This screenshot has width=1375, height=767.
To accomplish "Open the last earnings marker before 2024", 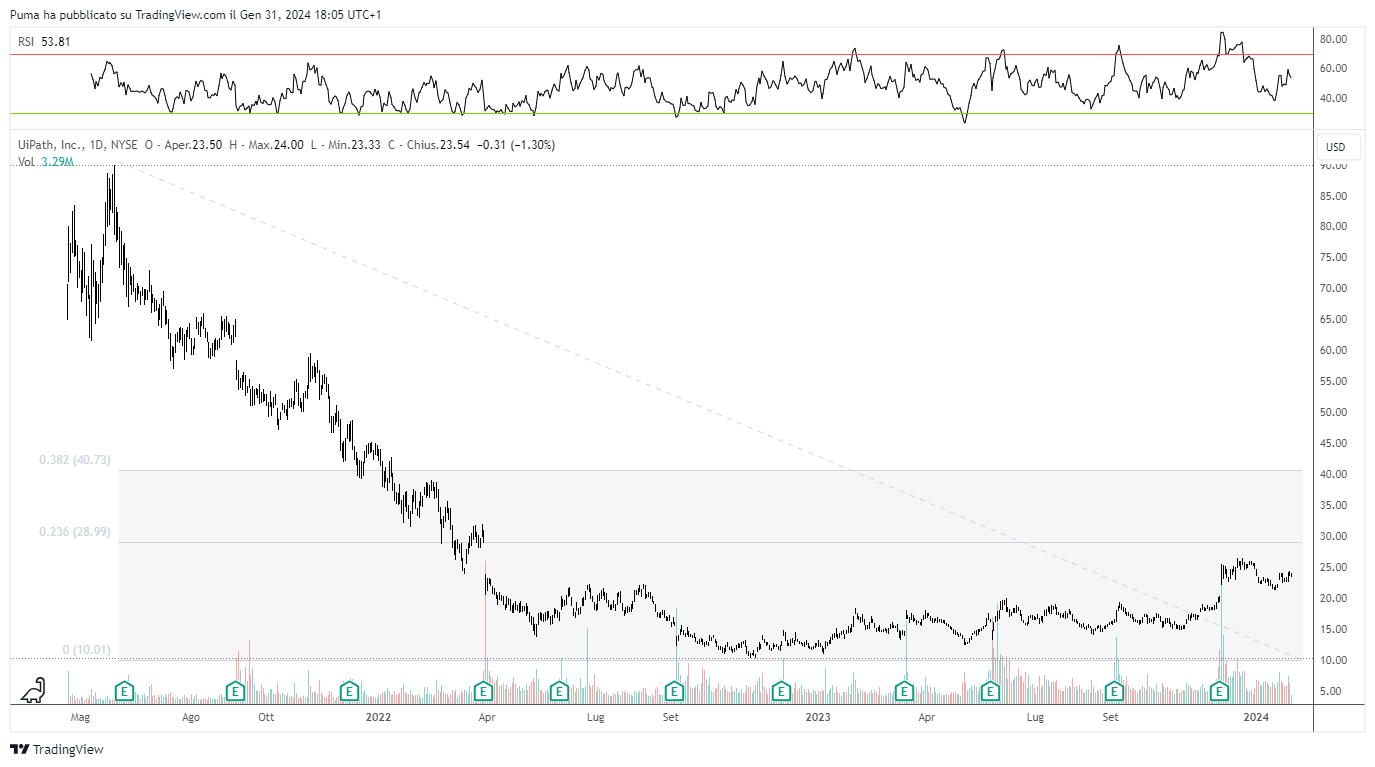I will [1219, 691].
